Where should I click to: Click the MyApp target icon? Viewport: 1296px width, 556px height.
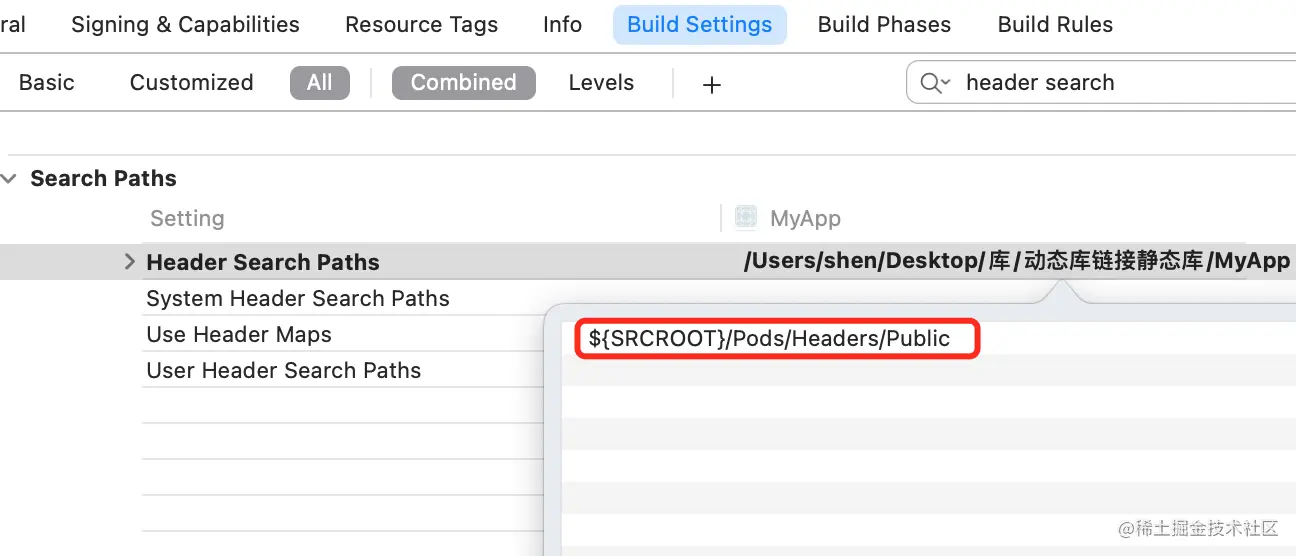(x=745, y=218)
